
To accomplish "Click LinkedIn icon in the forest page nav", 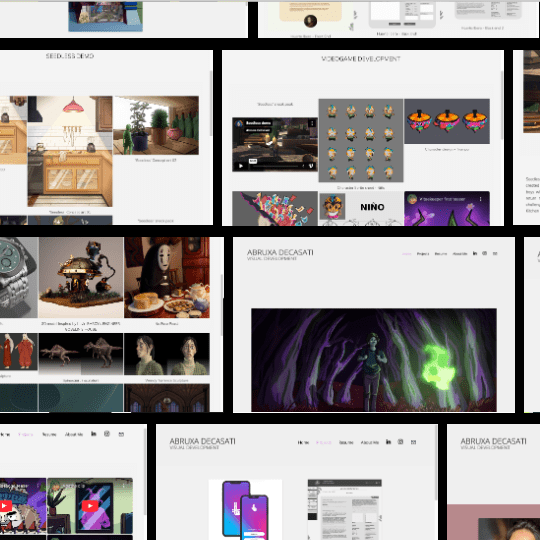I will click(475, 253).
